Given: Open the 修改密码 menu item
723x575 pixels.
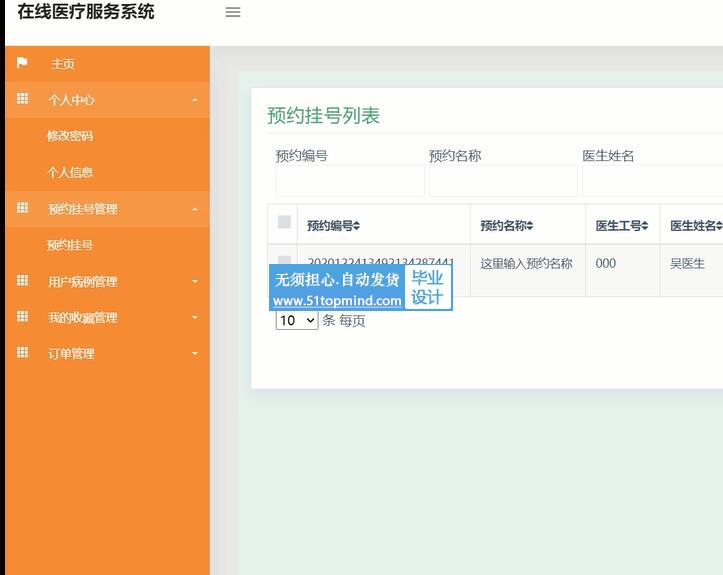Looking at the screenshot, I should [x=70, y=136].
